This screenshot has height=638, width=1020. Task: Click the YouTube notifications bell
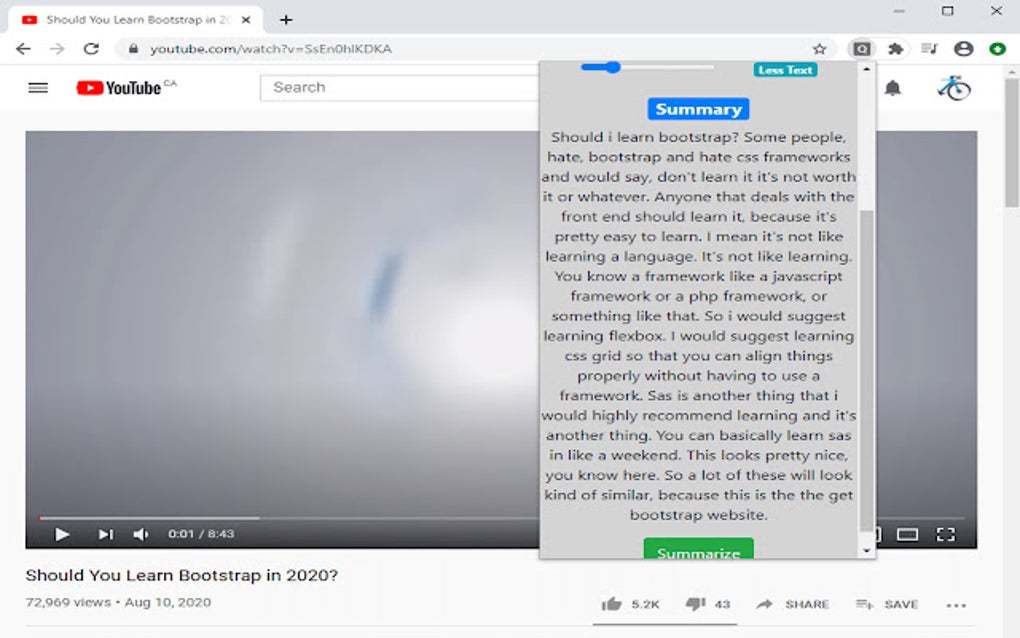coord(893,88)
